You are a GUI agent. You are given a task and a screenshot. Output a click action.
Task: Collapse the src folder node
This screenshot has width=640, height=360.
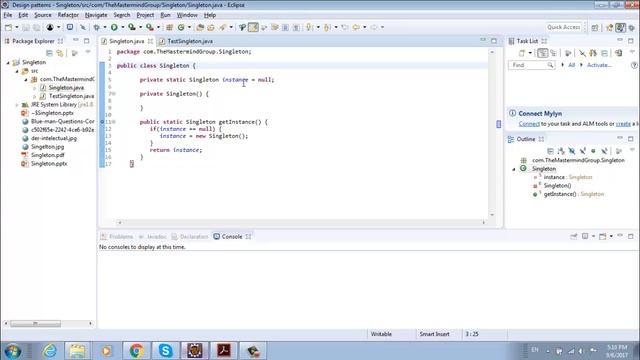click(x=17, y=71)
